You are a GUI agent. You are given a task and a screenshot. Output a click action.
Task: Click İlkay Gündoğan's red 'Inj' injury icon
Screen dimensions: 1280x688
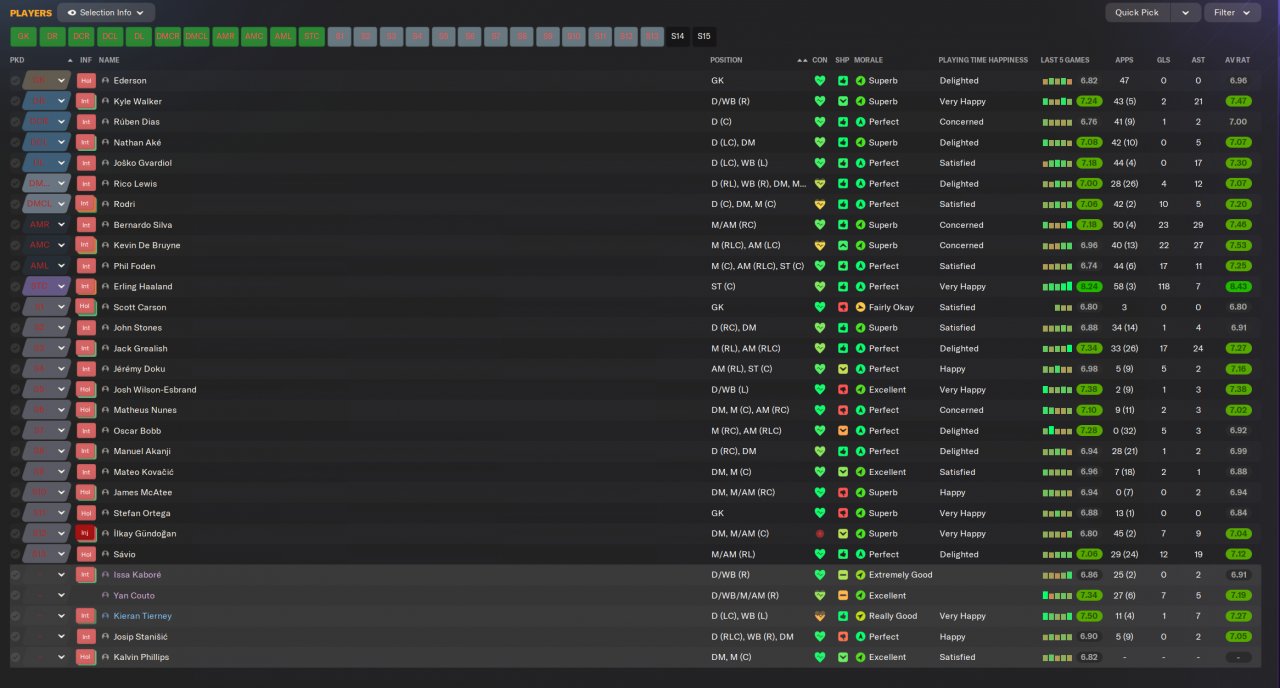(x=86, y=533)
